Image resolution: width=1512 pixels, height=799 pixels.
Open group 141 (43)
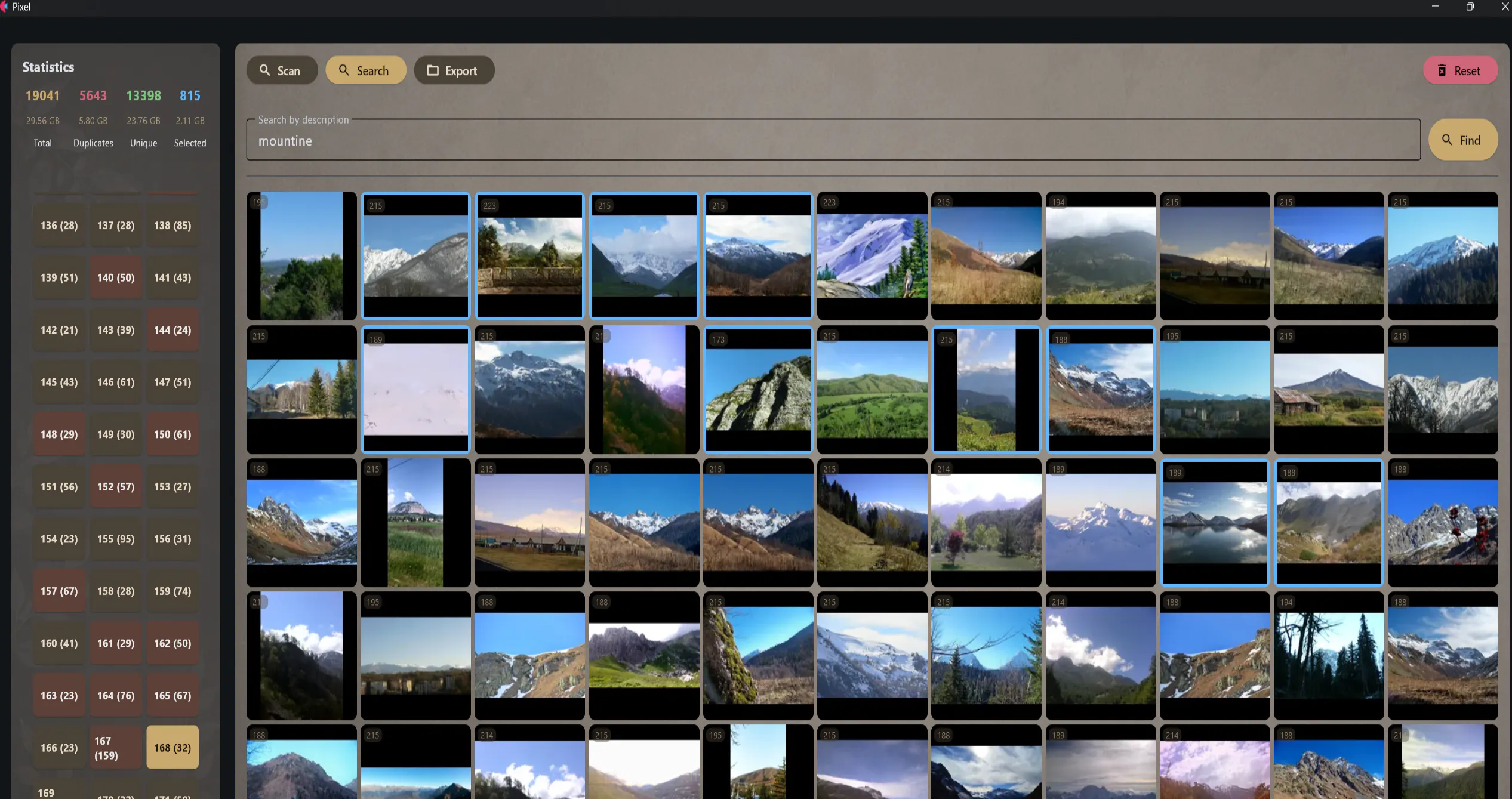tap(173, 277)
